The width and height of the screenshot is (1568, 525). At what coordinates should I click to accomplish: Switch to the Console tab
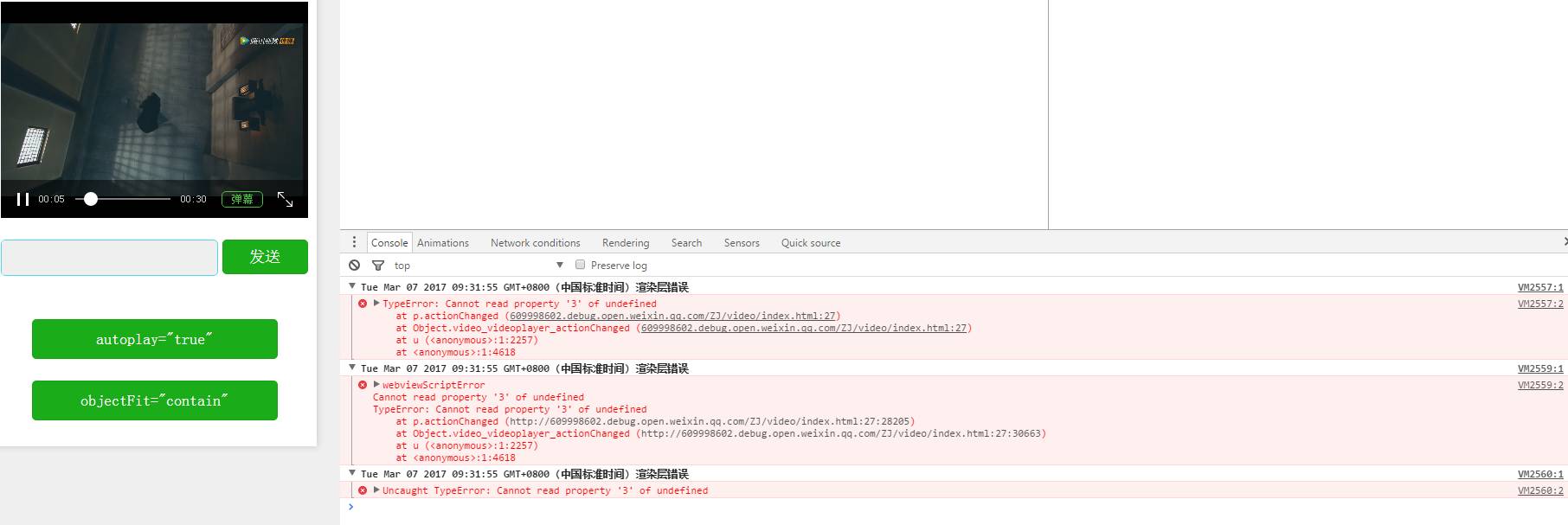coord(389,243)
